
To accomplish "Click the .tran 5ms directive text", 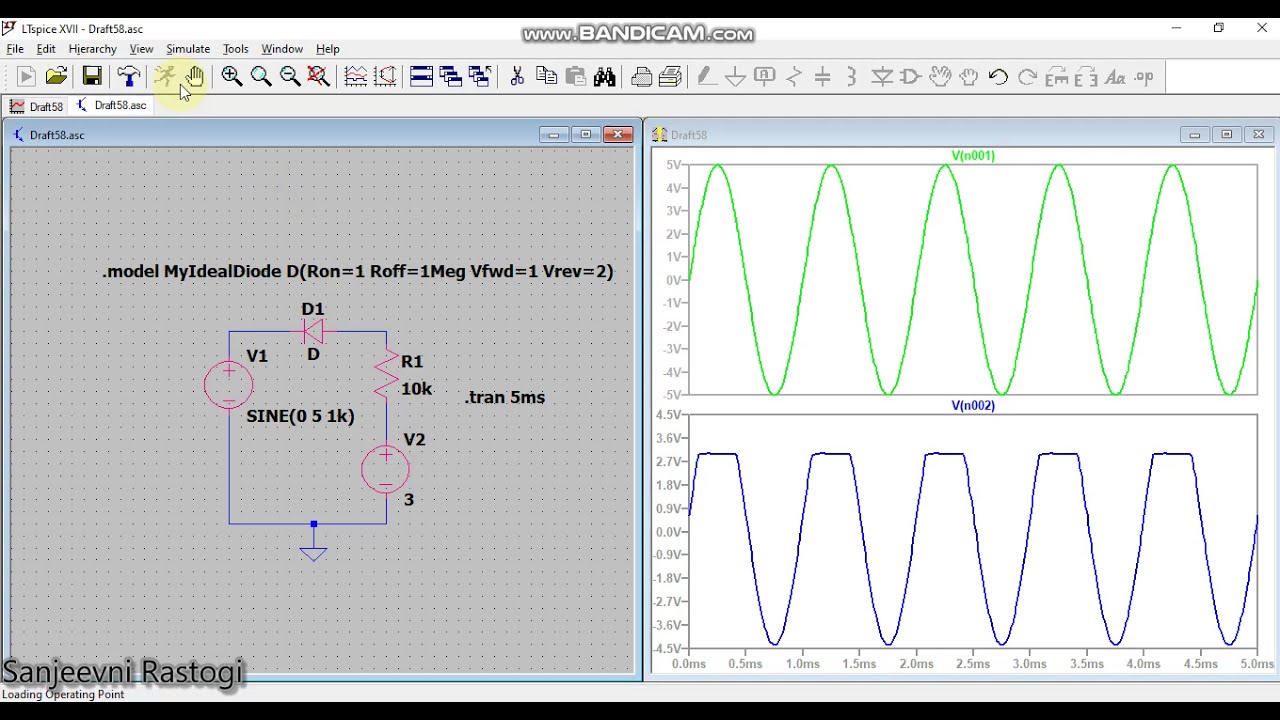I will (505, 397).
